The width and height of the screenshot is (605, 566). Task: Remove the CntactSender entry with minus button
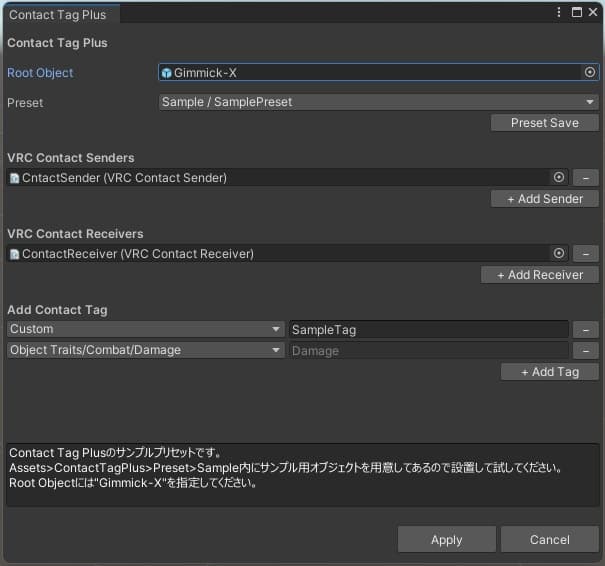(x=585, y=177)
